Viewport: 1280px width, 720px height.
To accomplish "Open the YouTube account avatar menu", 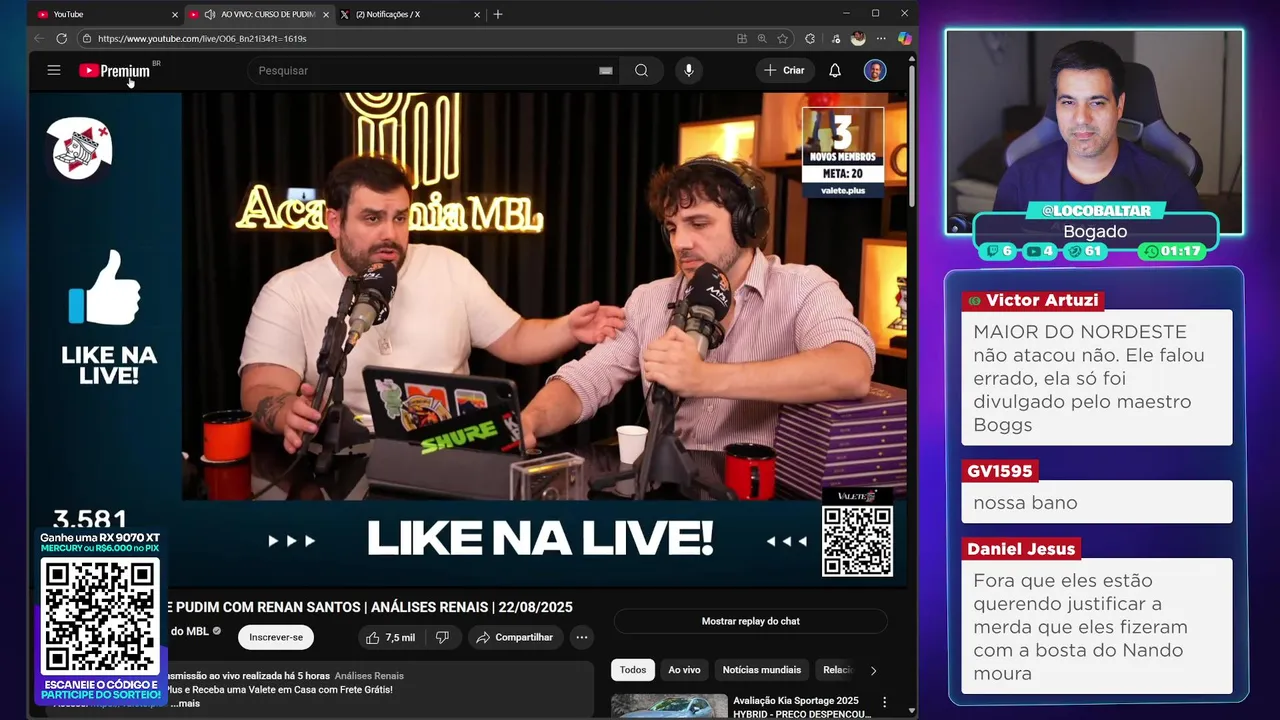I will [x=875, y=70].
